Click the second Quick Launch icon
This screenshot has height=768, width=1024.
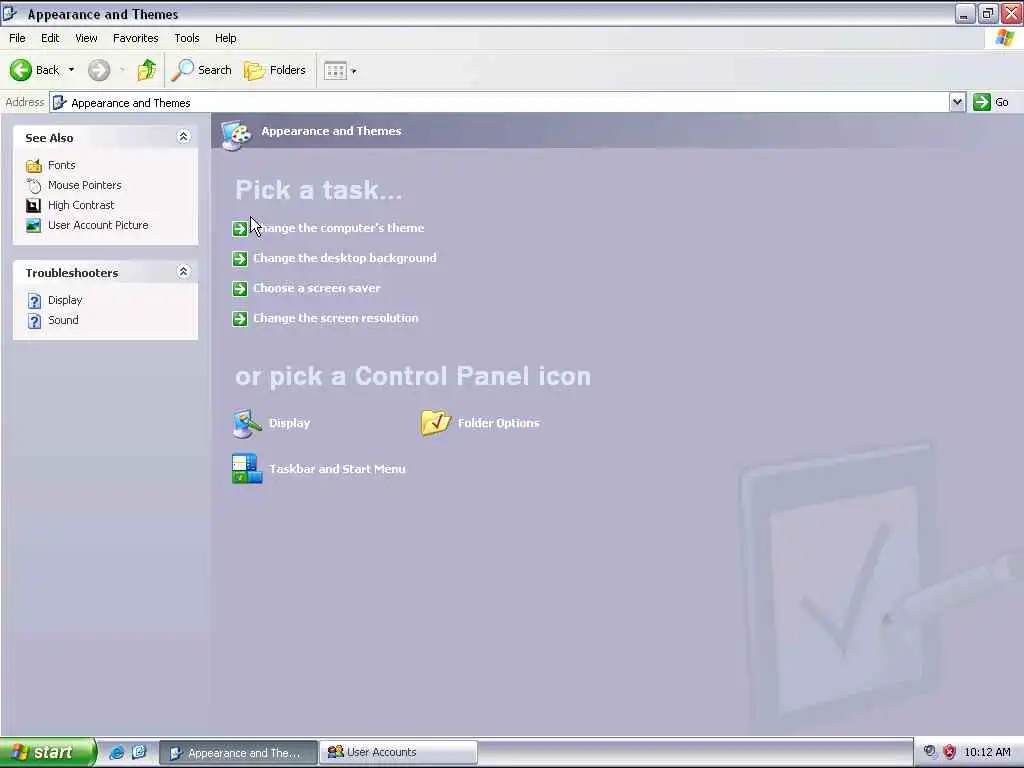coord(139,752)
